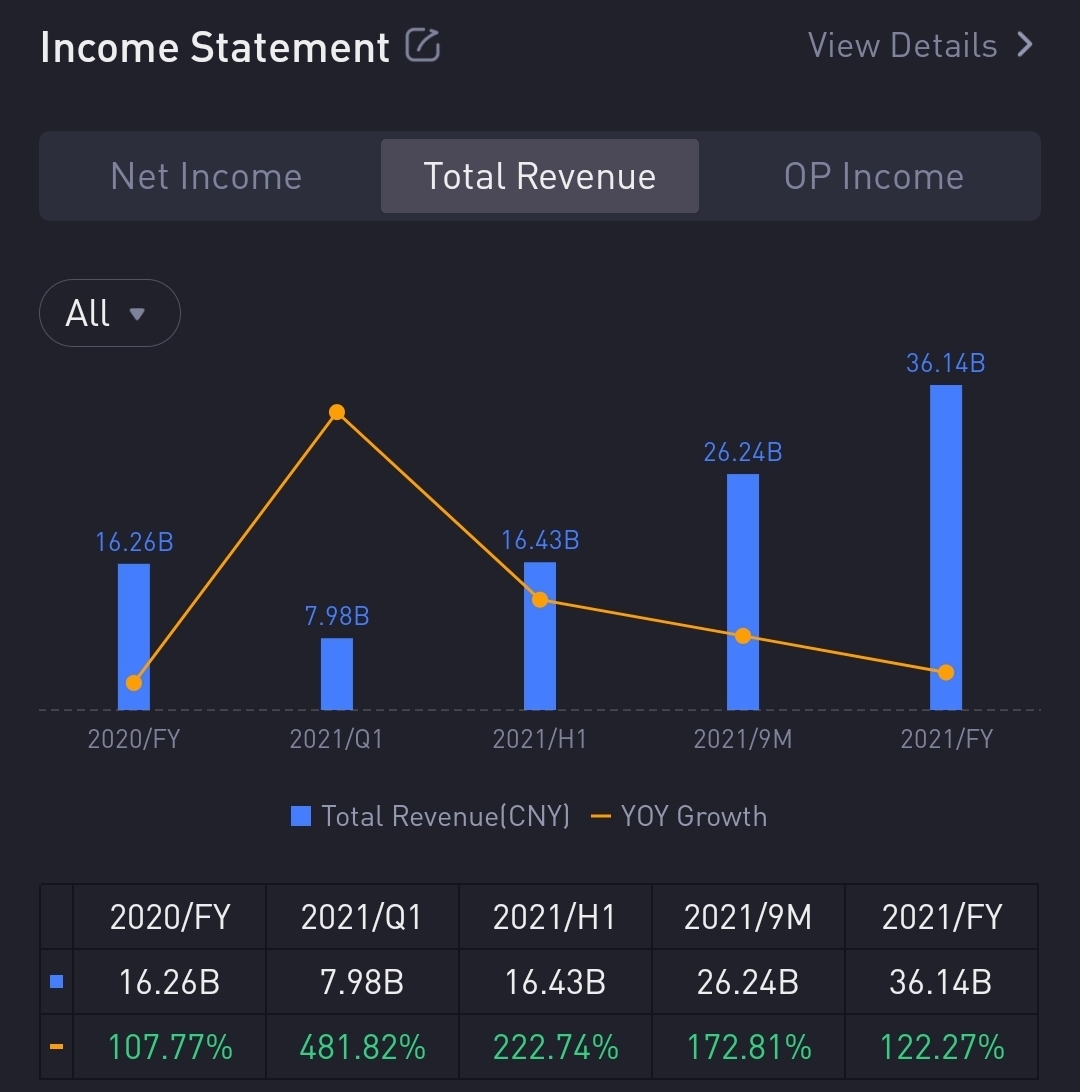Click the 481.82% growth cell
This screenshot has height=1092, width=1080.
362,1047
